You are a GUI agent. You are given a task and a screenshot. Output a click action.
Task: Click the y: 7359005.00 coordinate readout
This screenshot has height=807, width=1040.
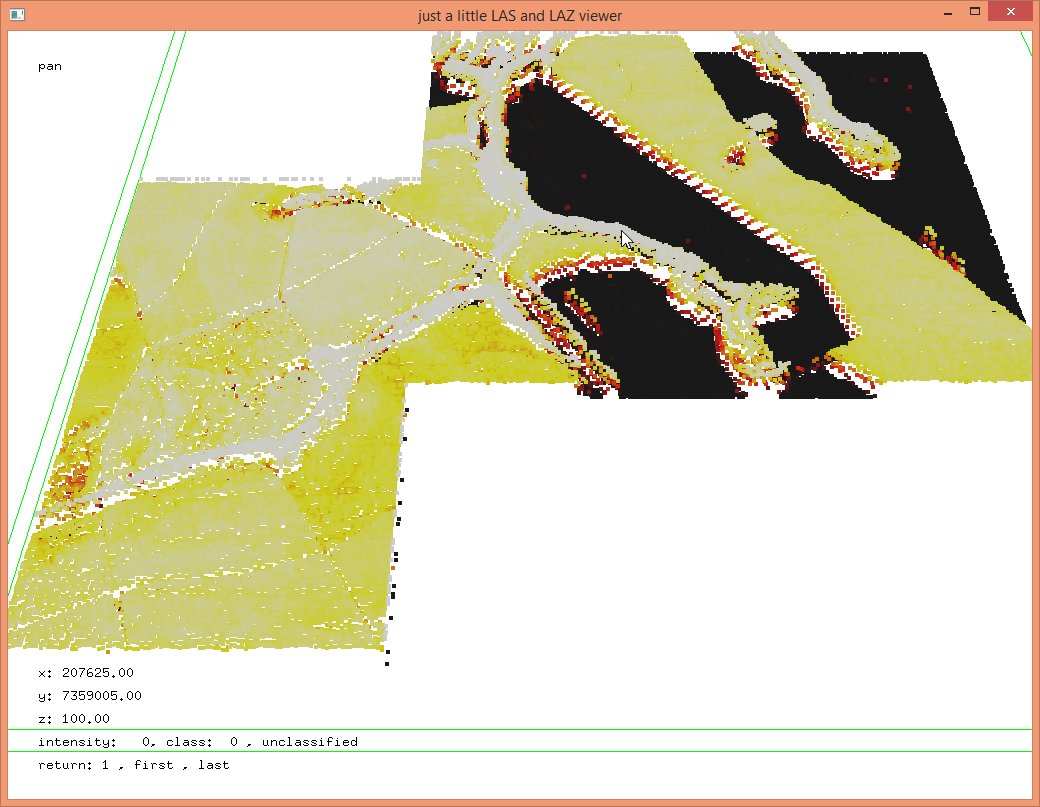[x=89, y=695]
